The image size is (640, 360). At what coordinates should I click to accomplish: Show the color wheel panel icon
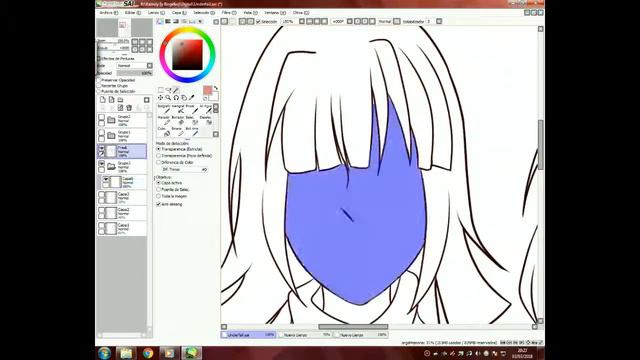tap(160, 21)
